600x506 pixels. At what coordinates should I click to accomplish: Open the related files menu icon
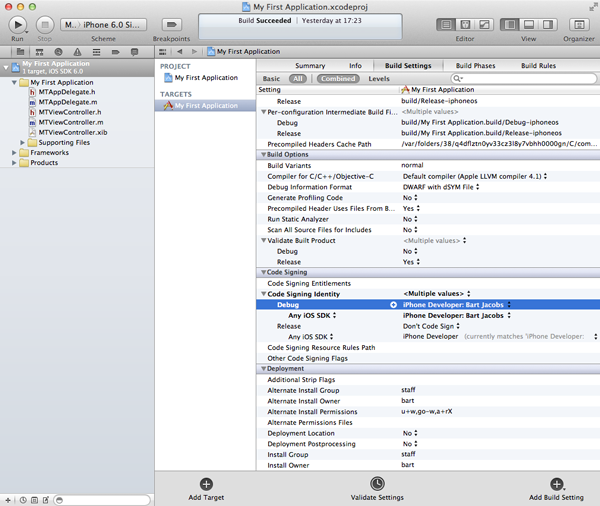(163, 52)
